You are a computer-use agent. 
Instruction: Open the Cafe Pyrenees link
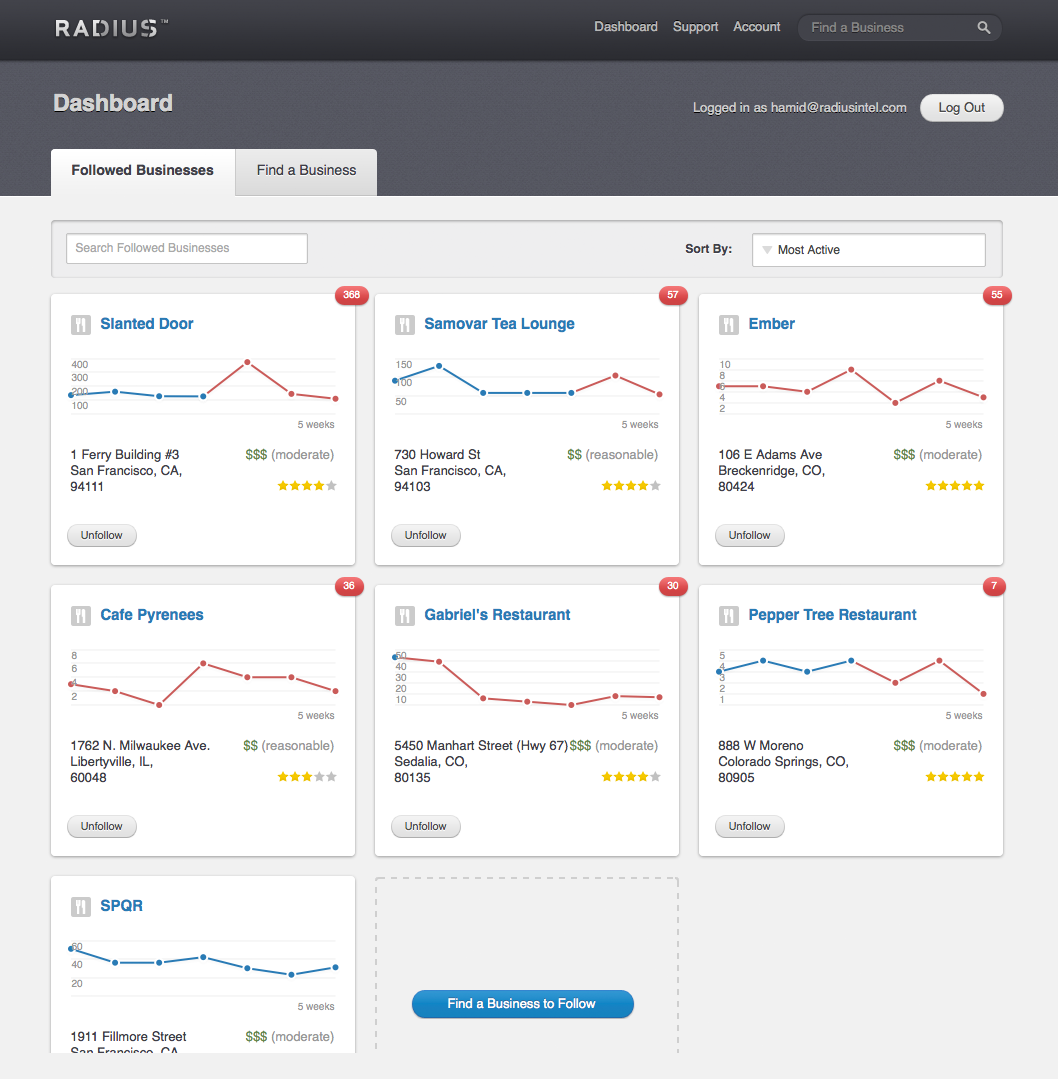[x=152, y=615]
